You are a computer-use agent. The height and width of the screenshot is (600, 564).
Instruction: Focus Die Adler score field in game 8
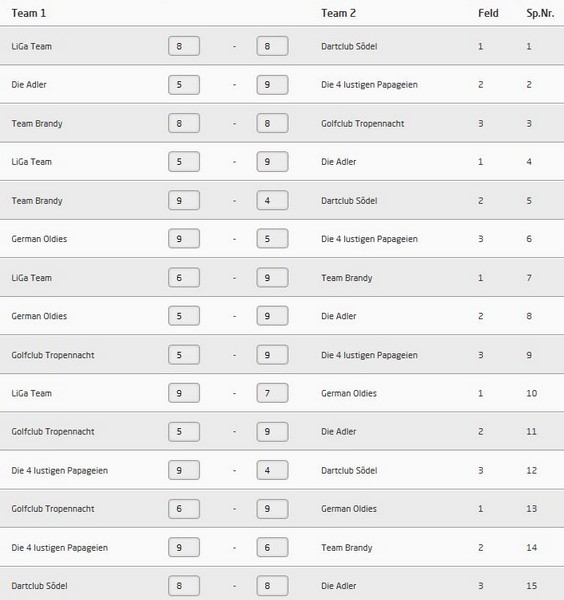pos(272,316)
